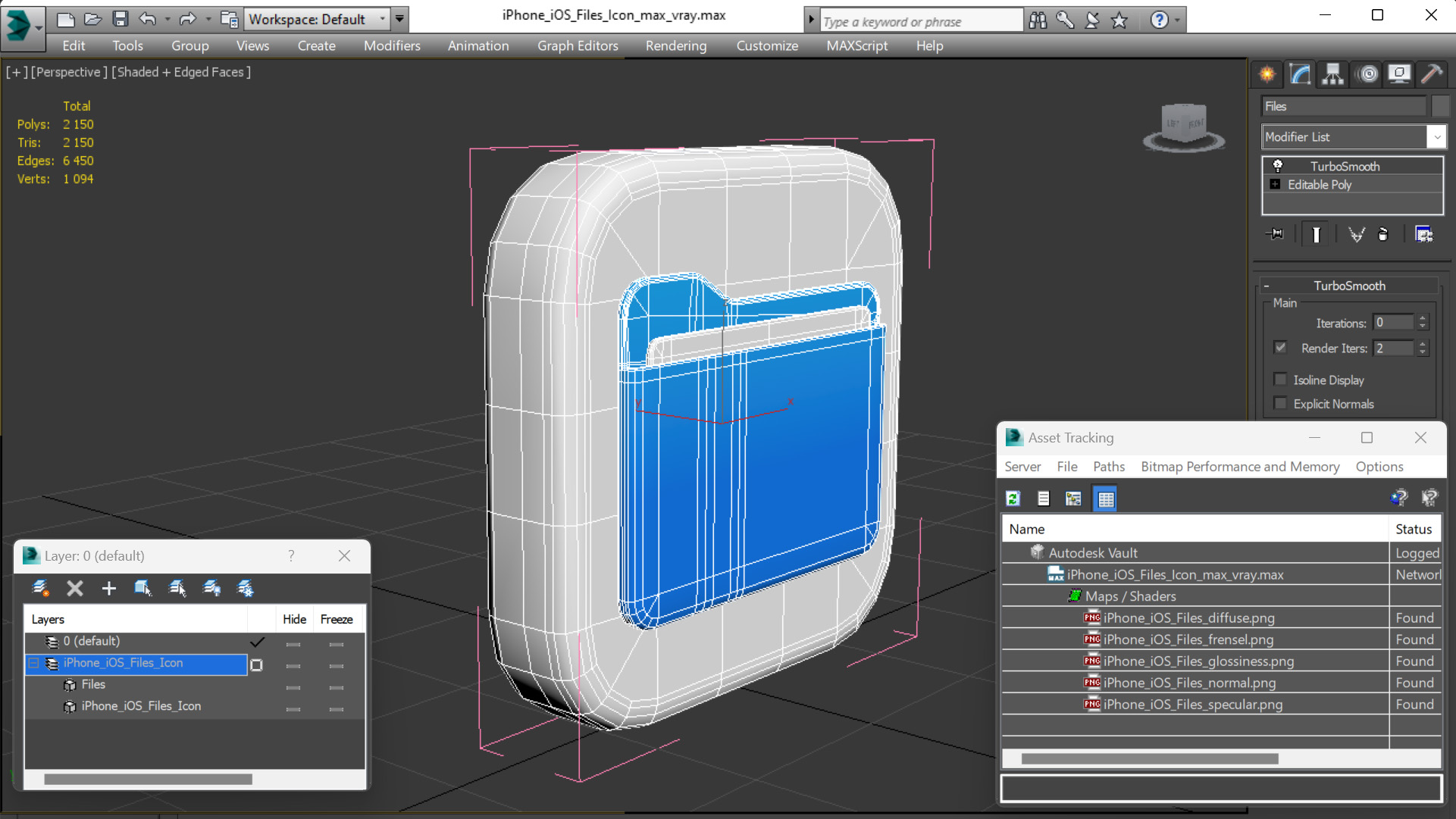Viewport: 1456px width, 819px height.
Task: Click Refresh icon in Asset Tracking
Action: pos(1013,499)
